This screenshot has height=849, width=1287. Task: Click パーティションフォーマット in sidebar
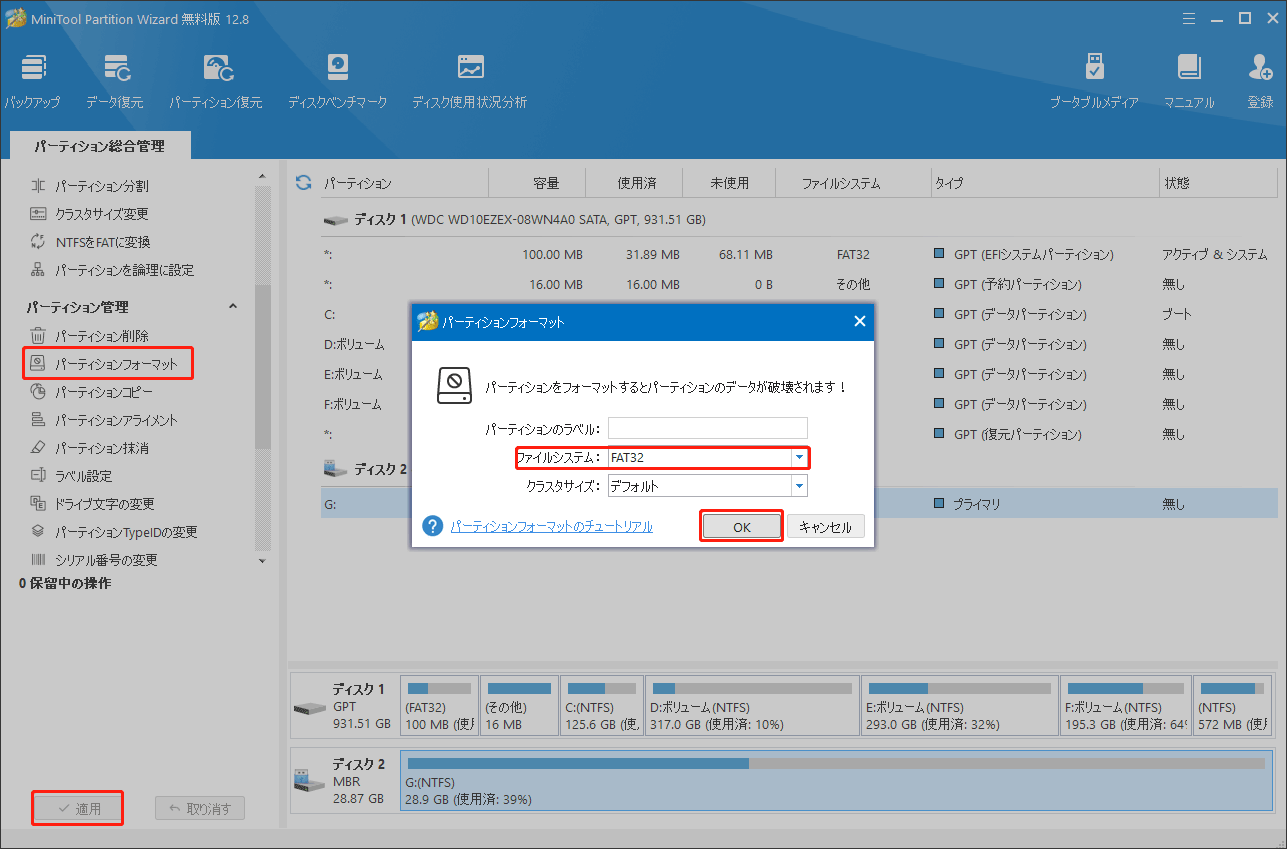pyautogui.click(x=106, y=364)
